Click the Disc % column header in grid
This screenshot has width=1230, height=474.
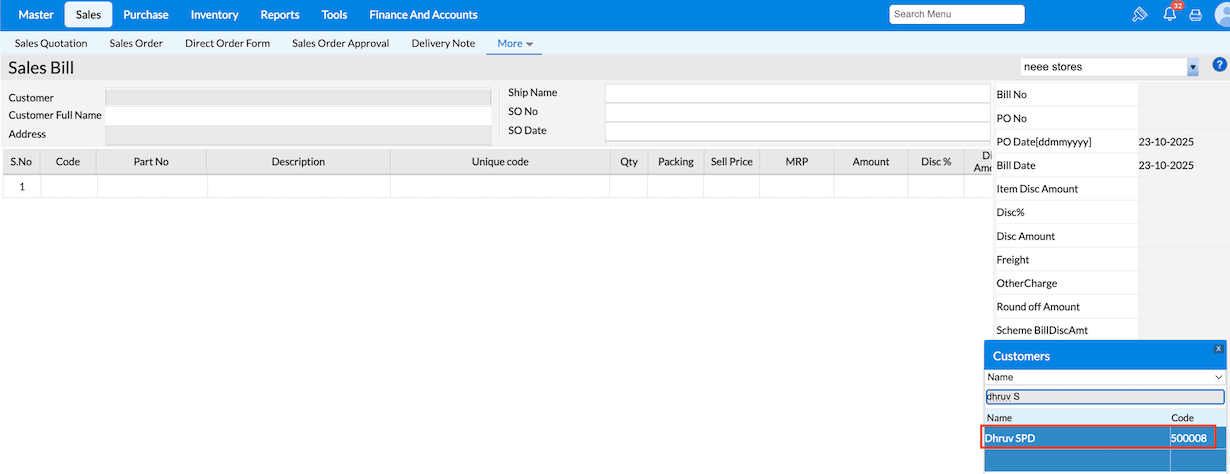click(x=935, y=162)
